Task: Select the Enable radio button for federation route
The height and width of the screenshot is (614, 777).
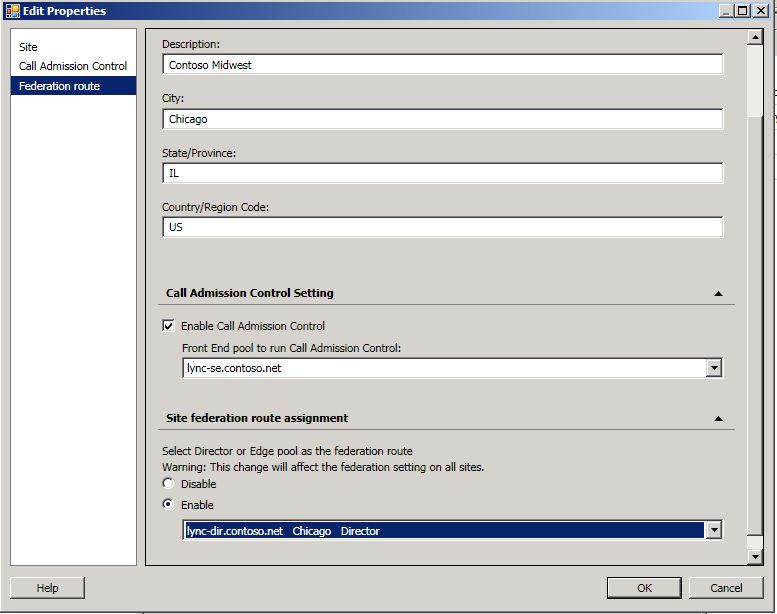Action: (x=168, y=504)
